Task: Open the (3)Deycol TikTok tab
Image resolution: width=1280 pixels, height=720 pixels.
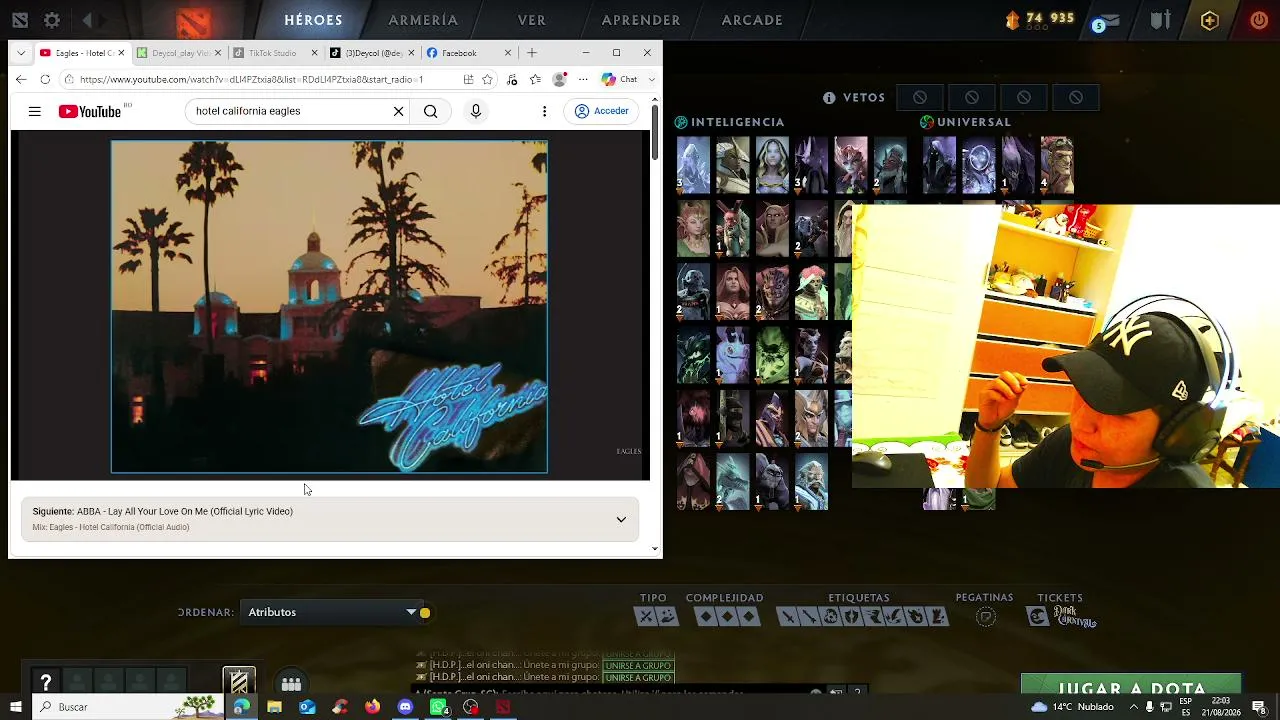Action: pyautogui.click(x=371, y=53)
